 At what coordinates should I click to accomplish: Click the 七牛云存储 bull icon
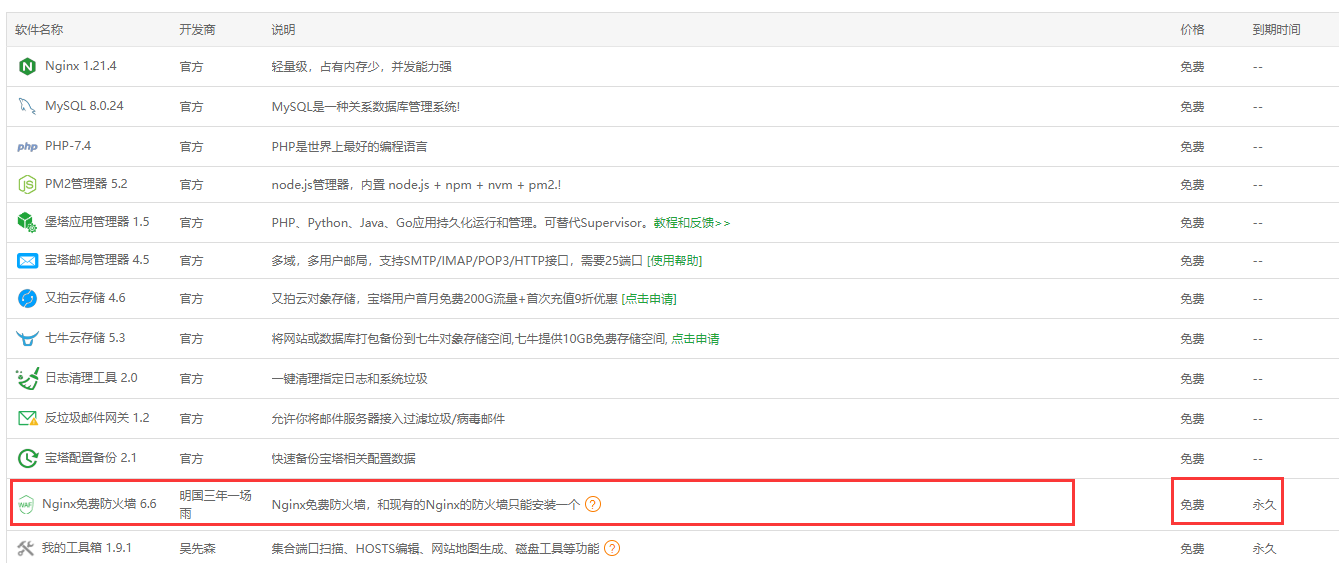tap(27, 339)
